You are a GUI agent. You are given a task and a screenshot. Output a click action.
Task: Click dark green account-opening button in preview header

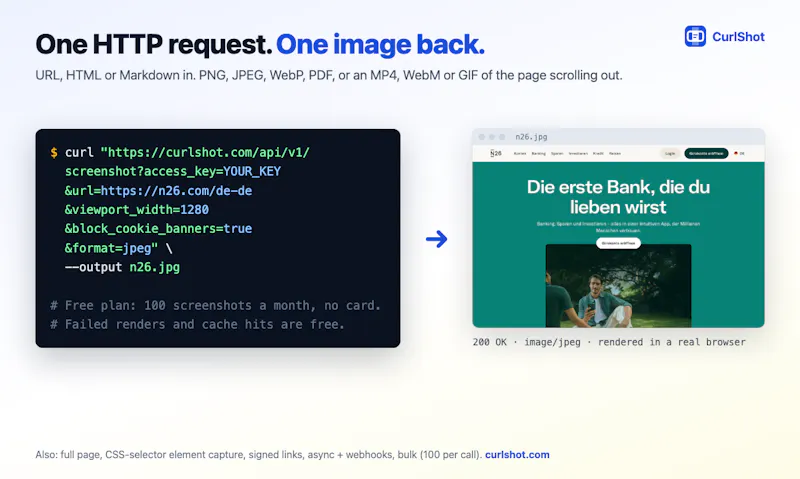click(x=706, y=153)
